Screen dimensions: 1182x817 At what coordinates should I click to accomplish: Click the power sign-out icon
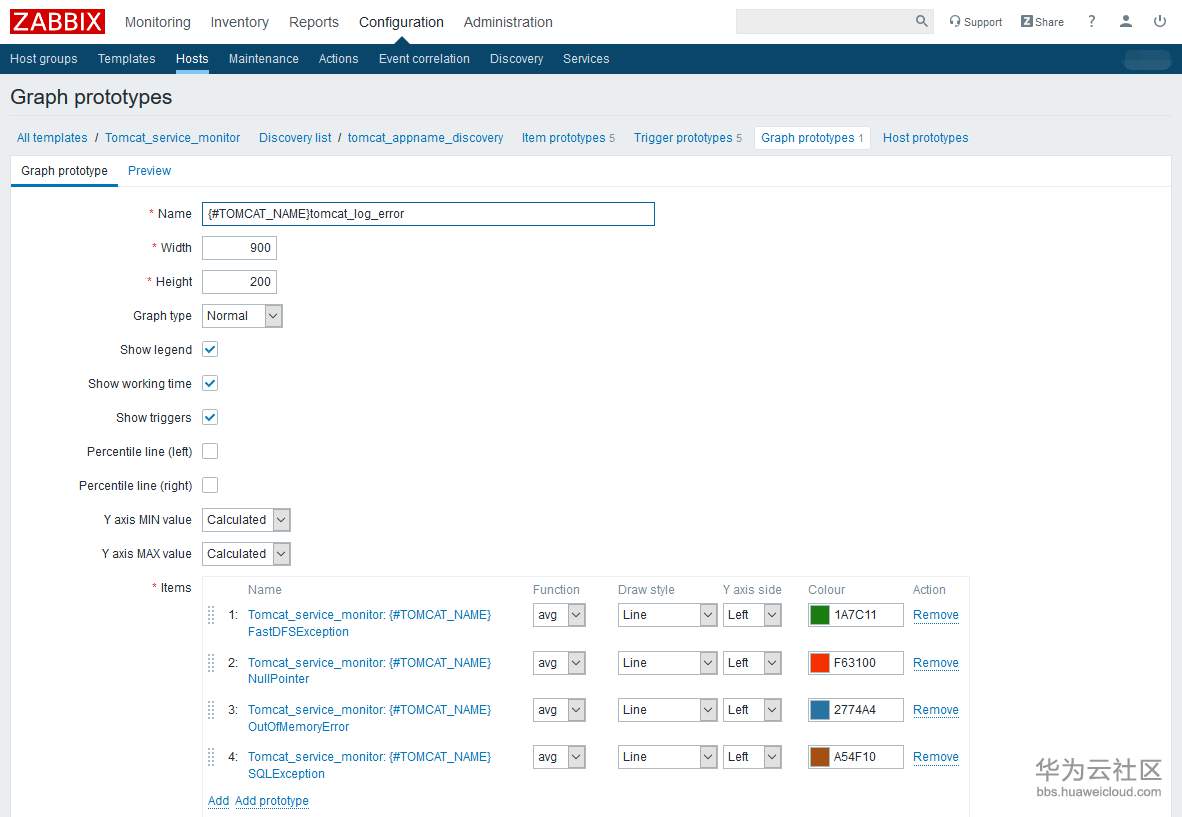[x=1160, y=21]
